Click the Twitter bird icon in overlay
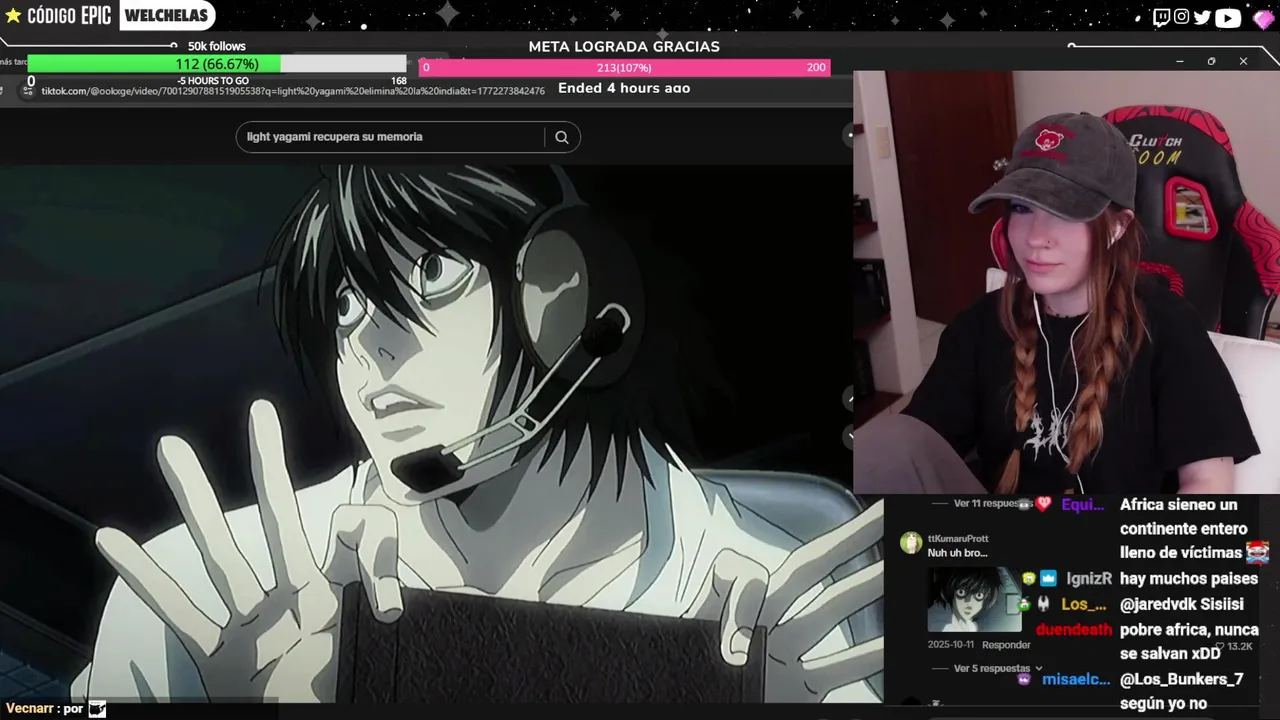1280x720 pixels. (x=1202, y=17)
